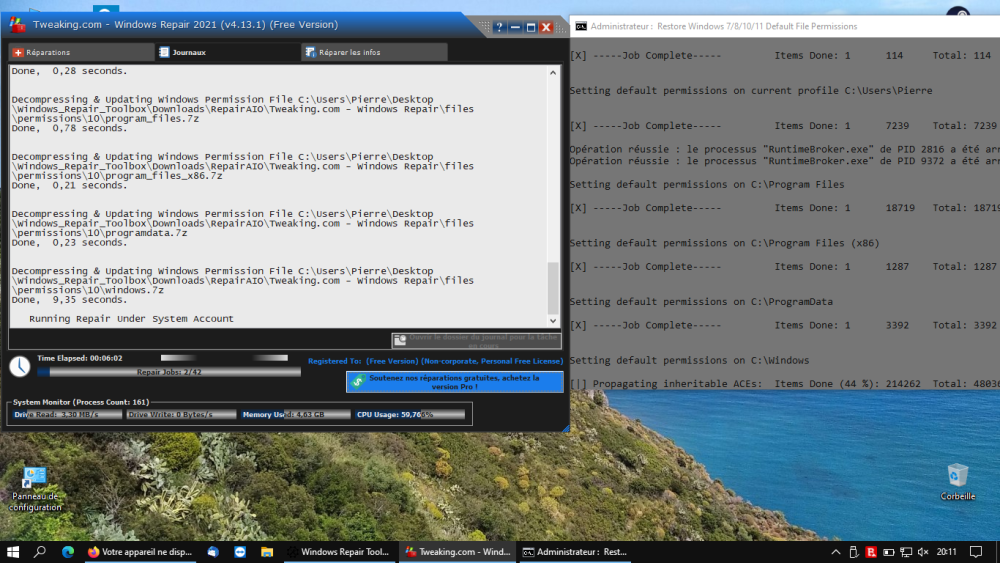Click the battery tray icon
Viewport: 1000px width, 563px height.
click(x=888, y=552)
